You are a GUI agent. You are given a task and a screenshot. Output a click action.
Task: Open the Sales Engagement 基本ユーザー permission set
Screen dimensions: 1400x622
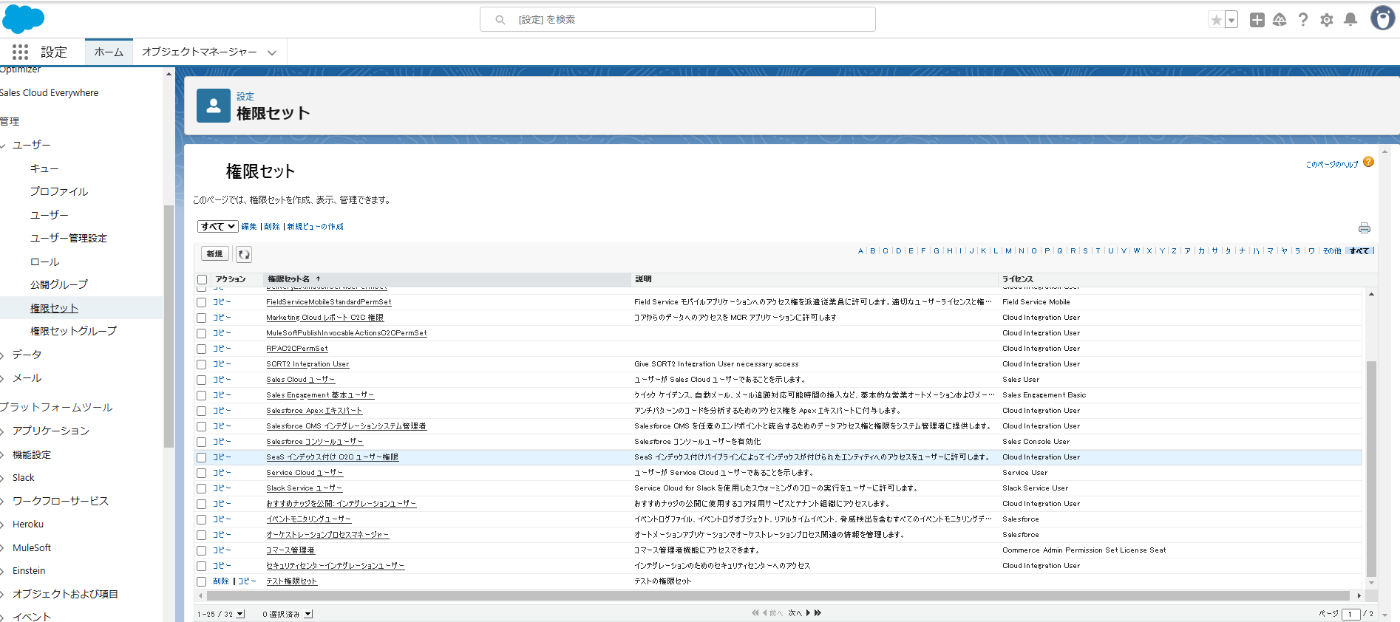click(320, 395)
